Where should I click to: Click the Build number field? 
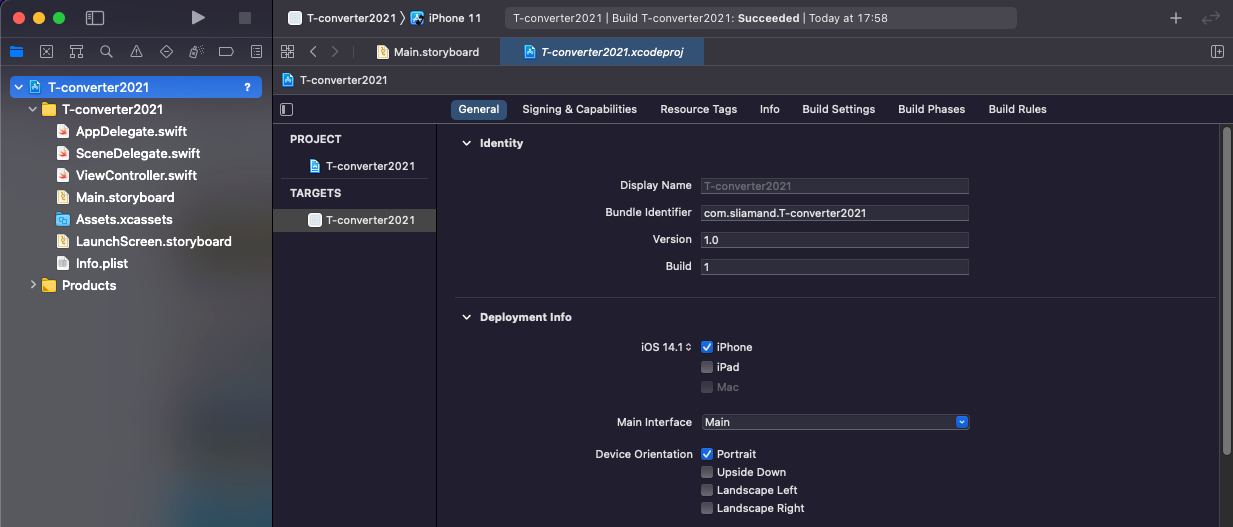pyautogui.click(x=835, y=267)
